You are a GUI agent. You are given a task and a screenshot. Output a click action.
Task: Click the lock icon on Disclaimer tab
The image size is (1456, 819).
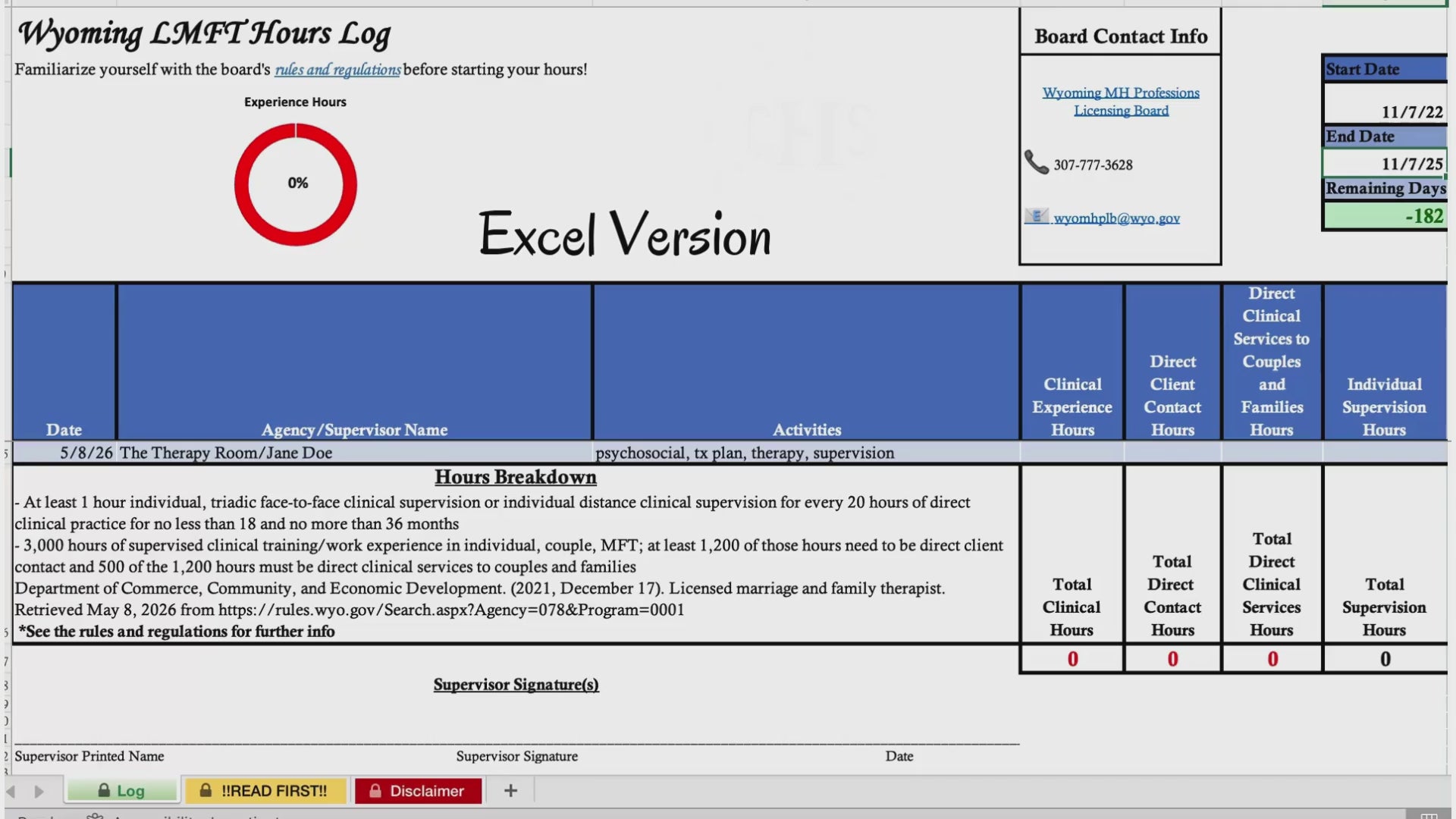tap(375, 790)
